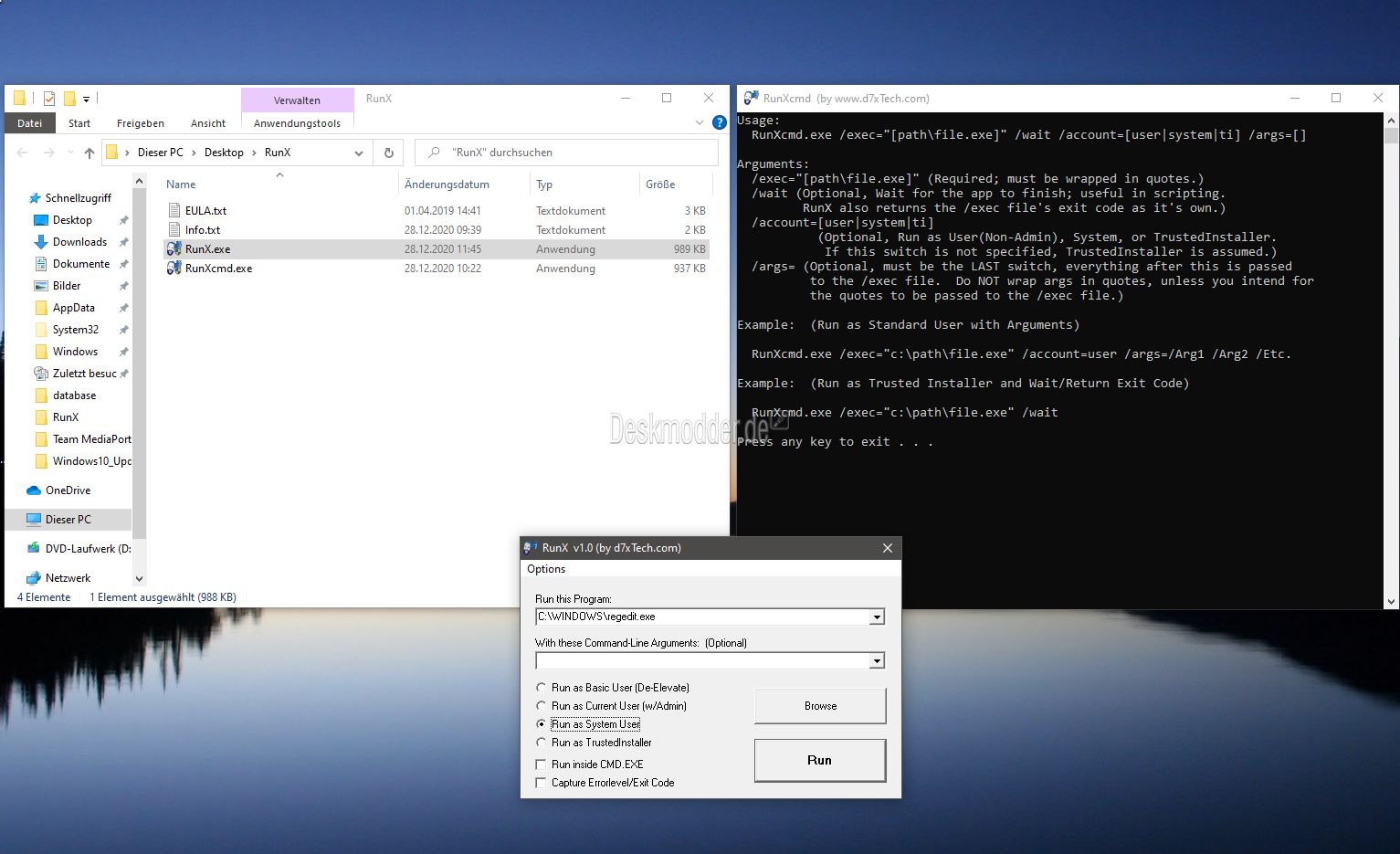Open the Command-Line Arguments dropdown

(877, 661)
